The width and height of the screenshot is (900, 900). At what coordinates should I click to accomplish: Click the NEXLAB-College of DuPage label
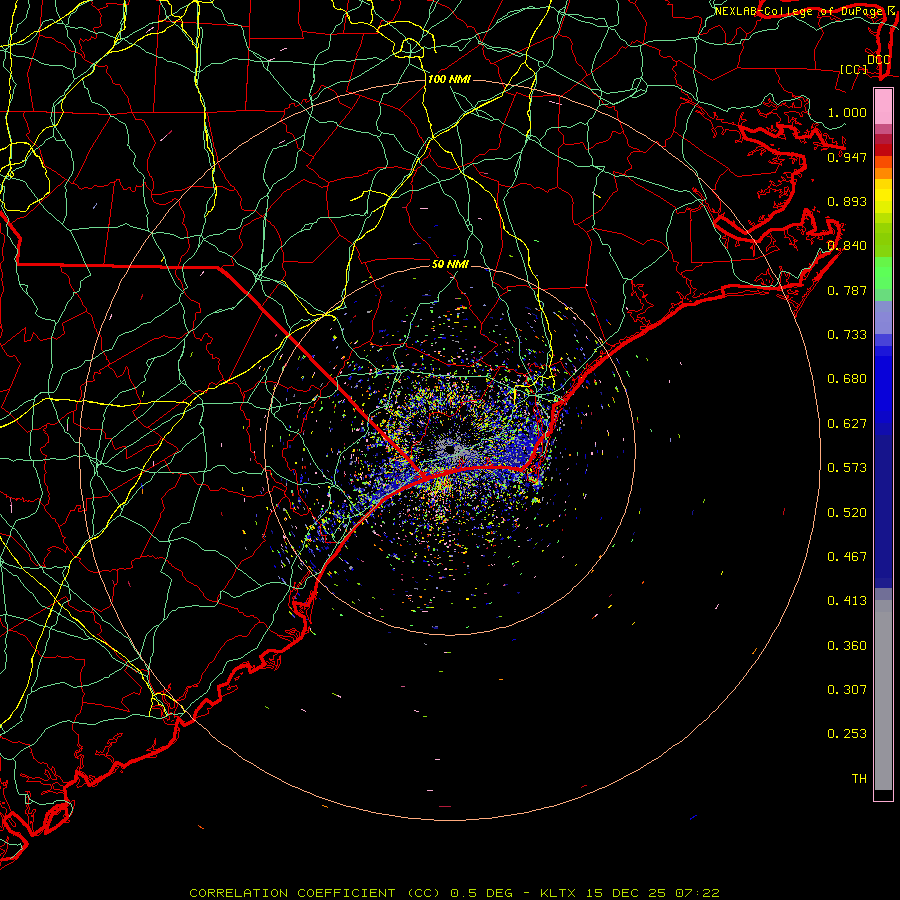coord(801,11)
